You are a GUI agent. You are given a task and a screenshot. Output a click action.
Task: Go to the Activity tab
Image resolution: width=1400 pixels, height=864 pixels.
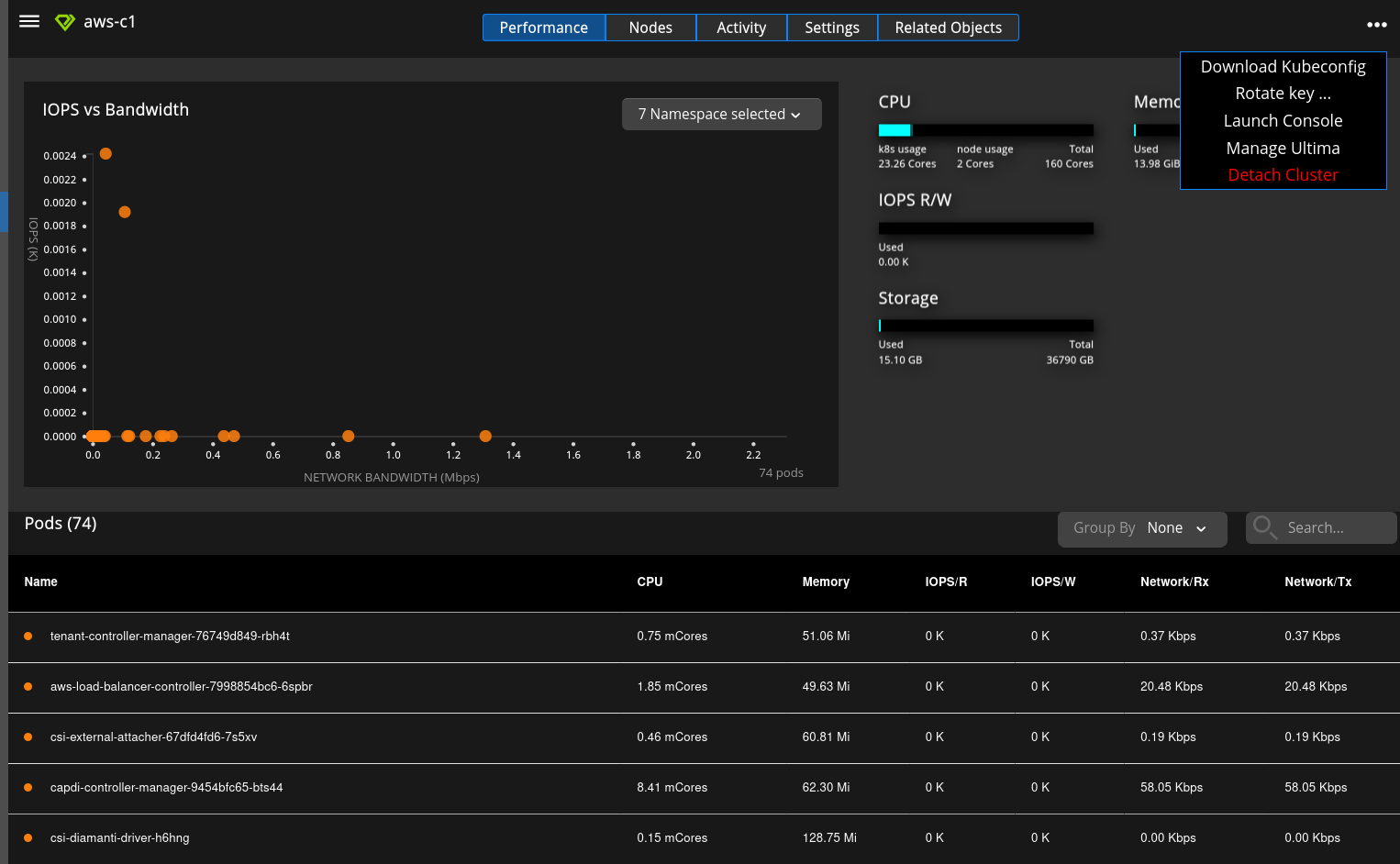741,28
